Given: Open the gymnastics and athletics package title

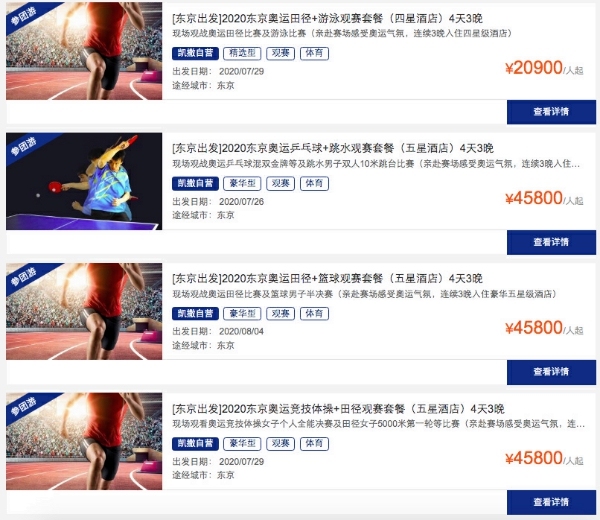Looking at the screenshot, I should [x=338, y=409].
